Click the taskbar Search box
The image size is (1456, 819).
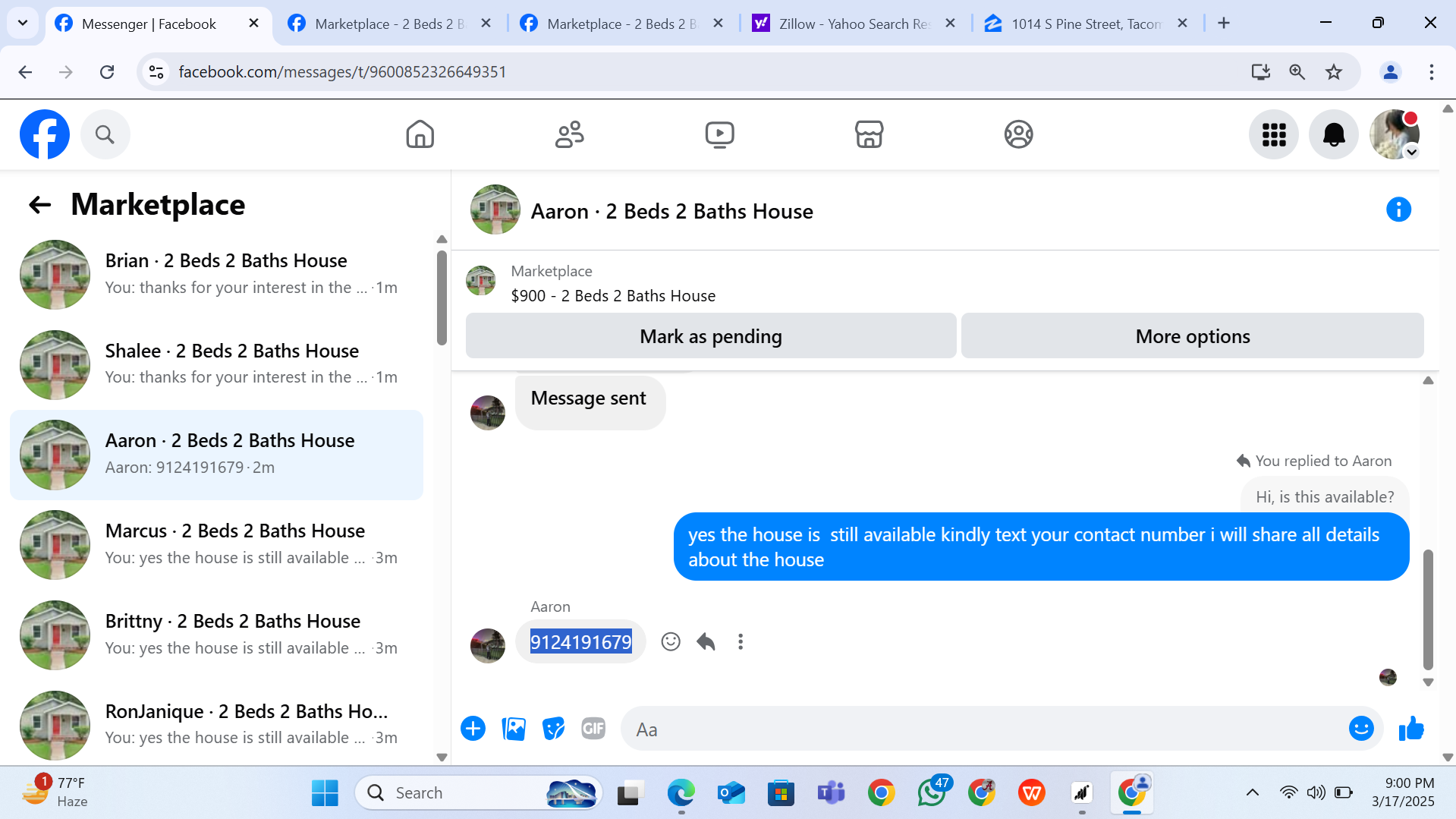coord(478,793)
